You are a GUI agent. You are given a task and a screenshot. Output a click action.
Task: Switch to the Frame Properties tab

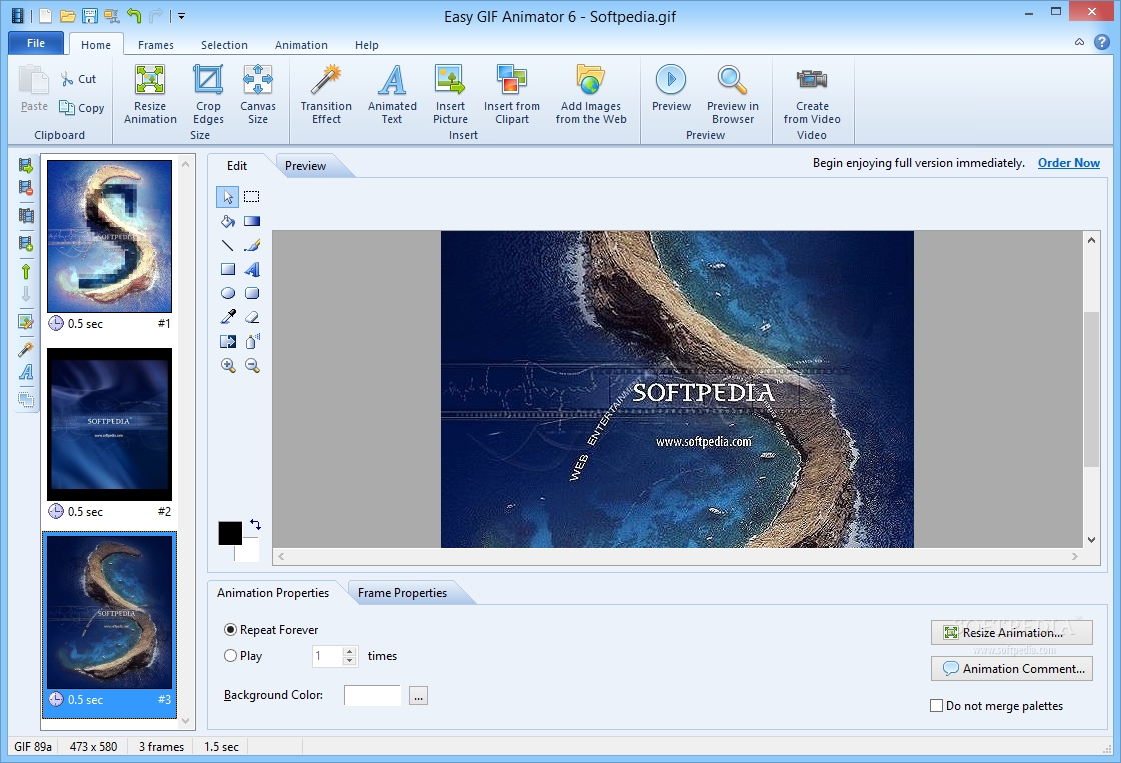(x=404, y=592)
